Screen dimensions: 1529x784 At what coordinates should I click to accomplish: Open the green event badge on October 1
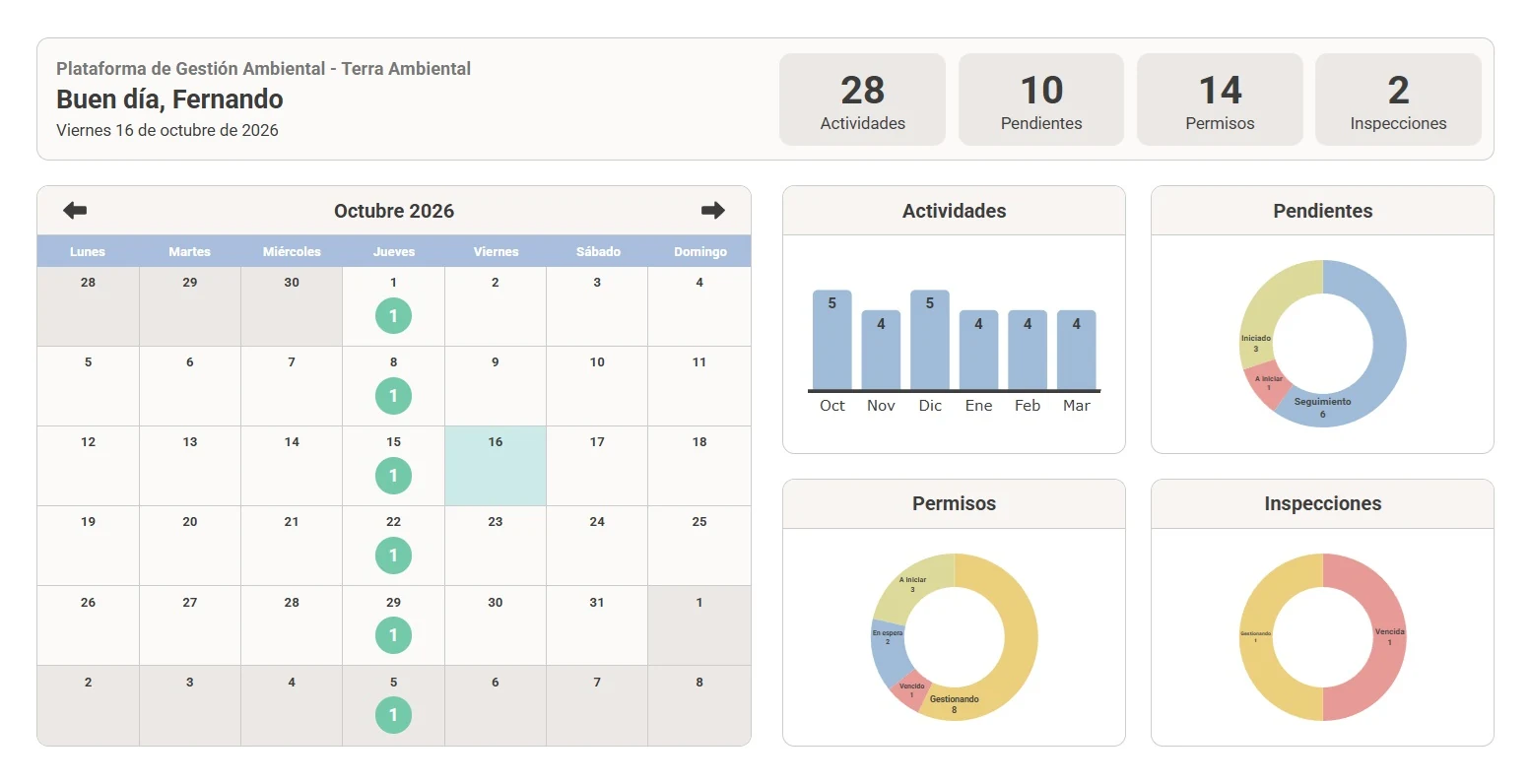point(393,316)
